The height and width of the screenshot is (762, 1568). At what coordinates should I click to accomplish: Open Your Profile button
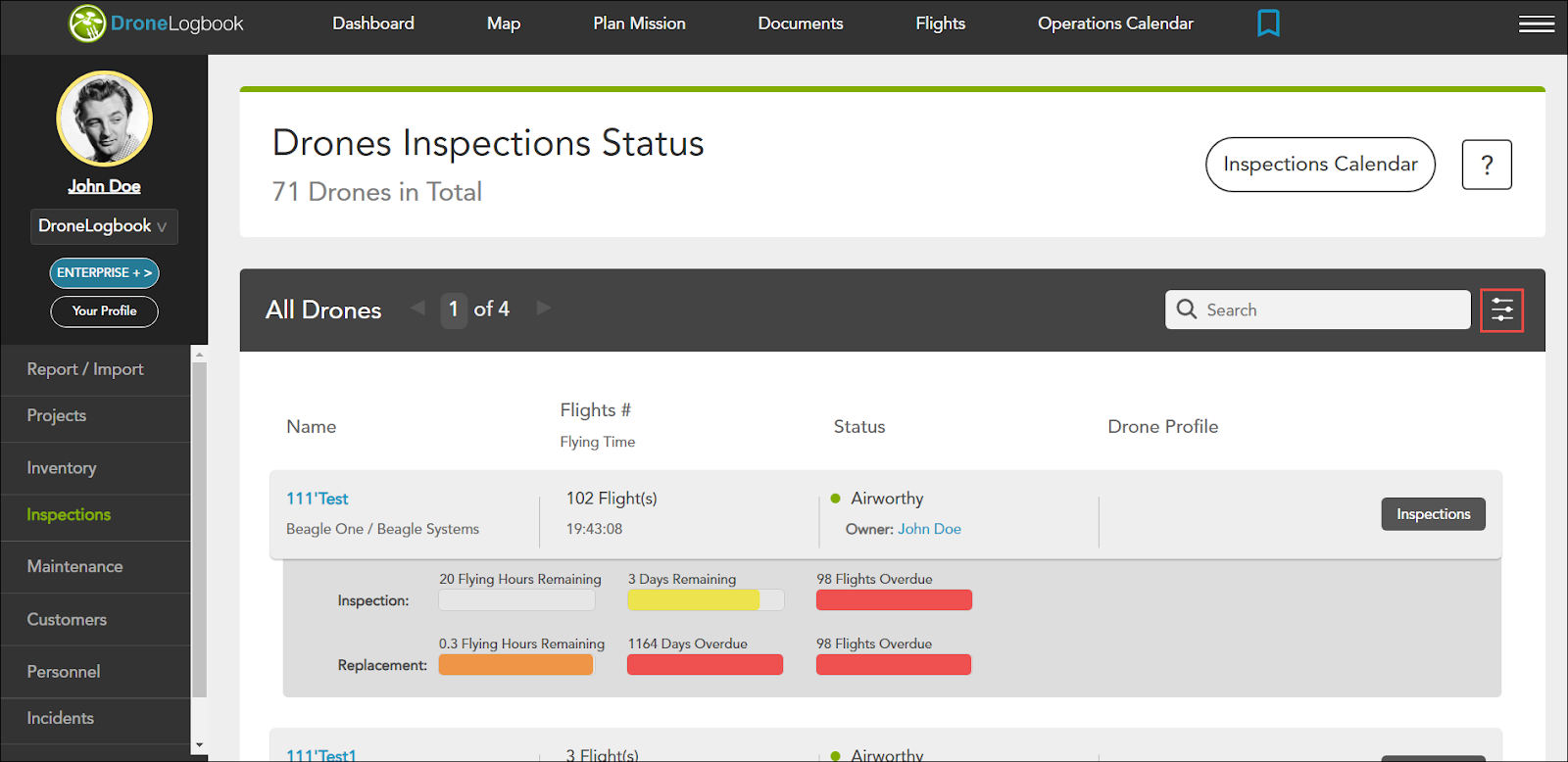104,311
